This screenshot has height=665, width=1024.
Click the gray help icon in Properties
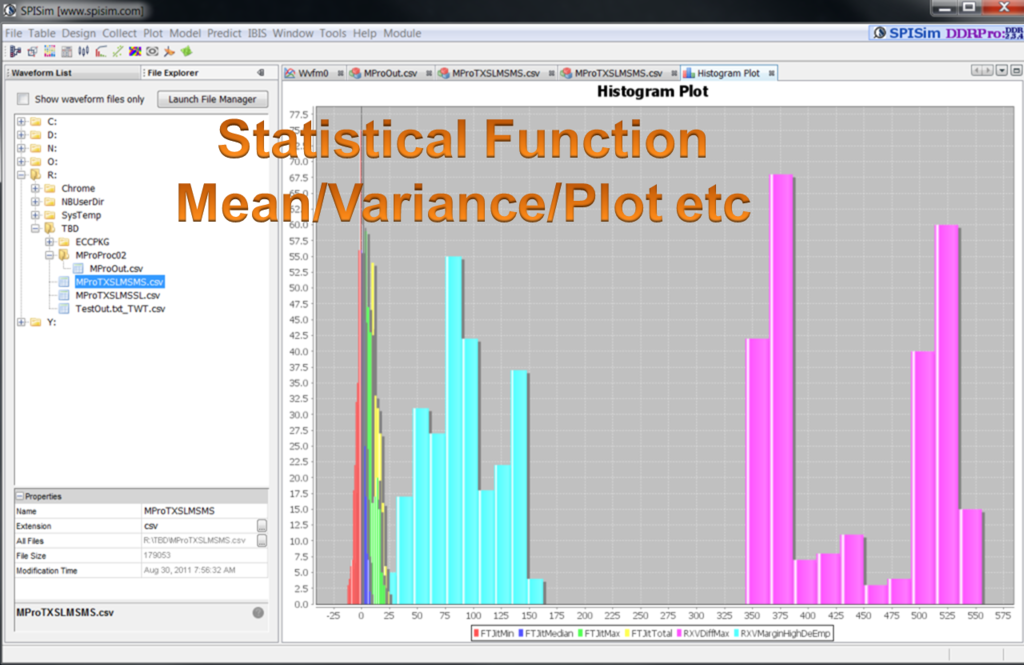[257, 612]
